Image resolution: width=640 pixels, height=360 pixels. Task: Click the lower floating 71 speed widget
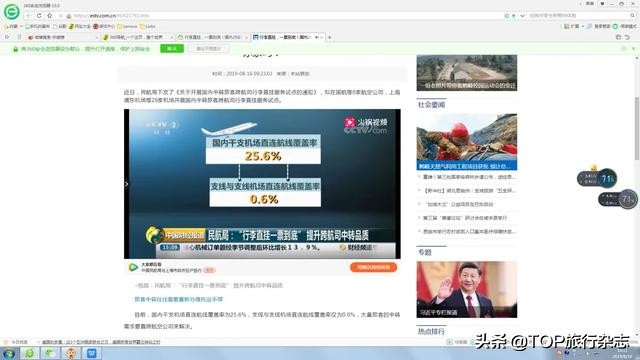[618, 199]
